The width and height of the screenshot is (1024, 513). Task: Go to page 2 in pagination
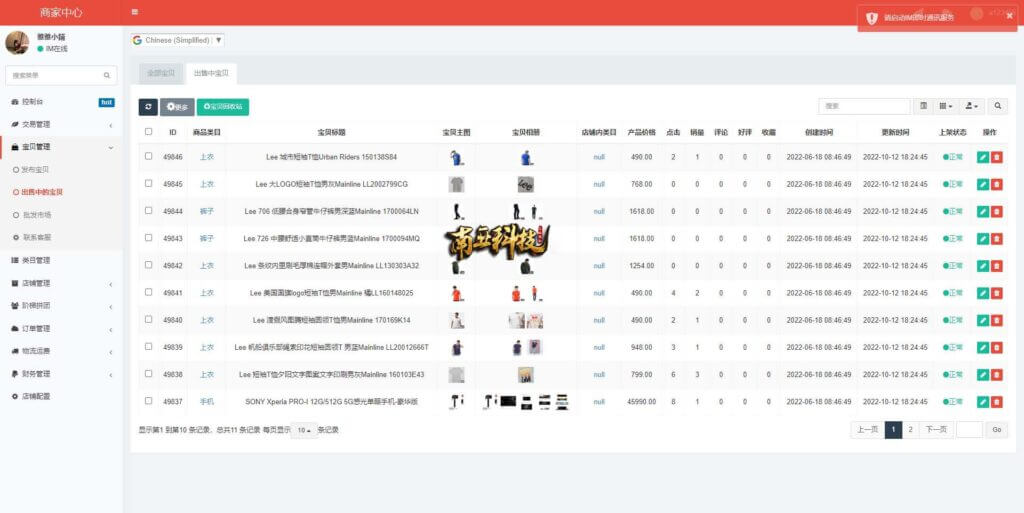click(x=910, y=429)
